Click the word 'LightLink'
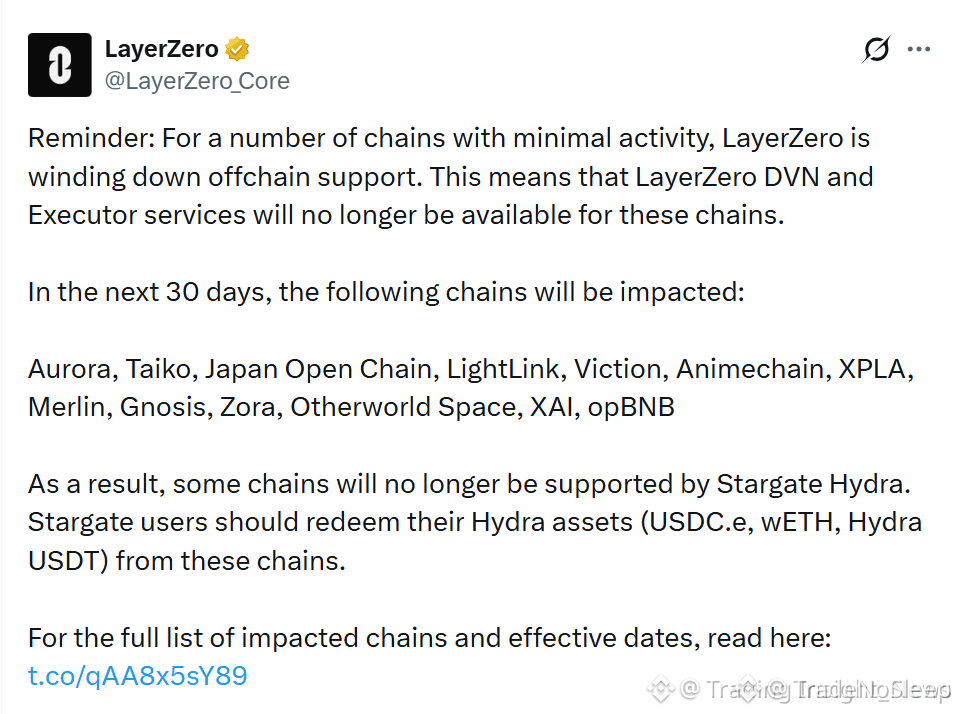This screenshot has height=714, width=959. tap(503, 369)
